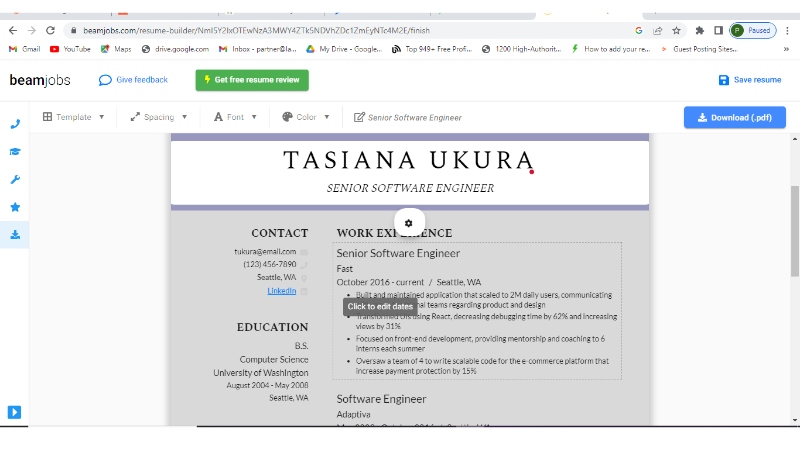Click the wrench Skills icon in sidebar
Viewport: 800px width, 449px height.
(x=15, y=180)
